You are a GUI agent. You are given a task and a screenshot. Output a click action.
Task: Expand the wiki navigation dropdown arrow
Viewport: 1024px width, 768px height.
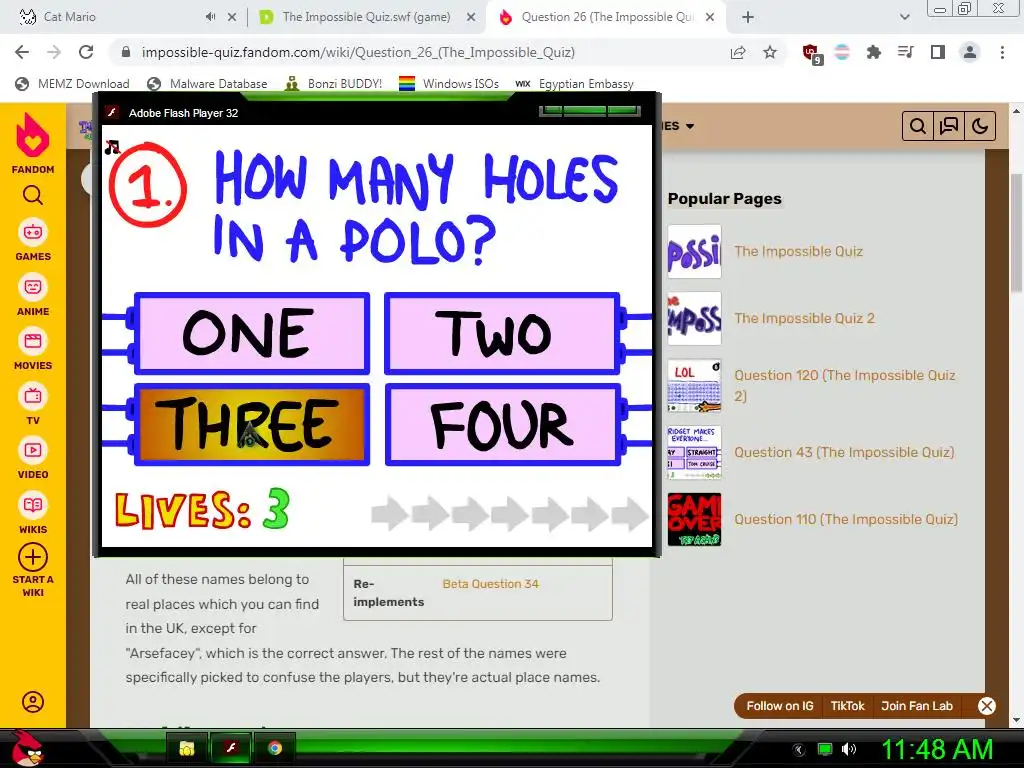tap(690, 126)
